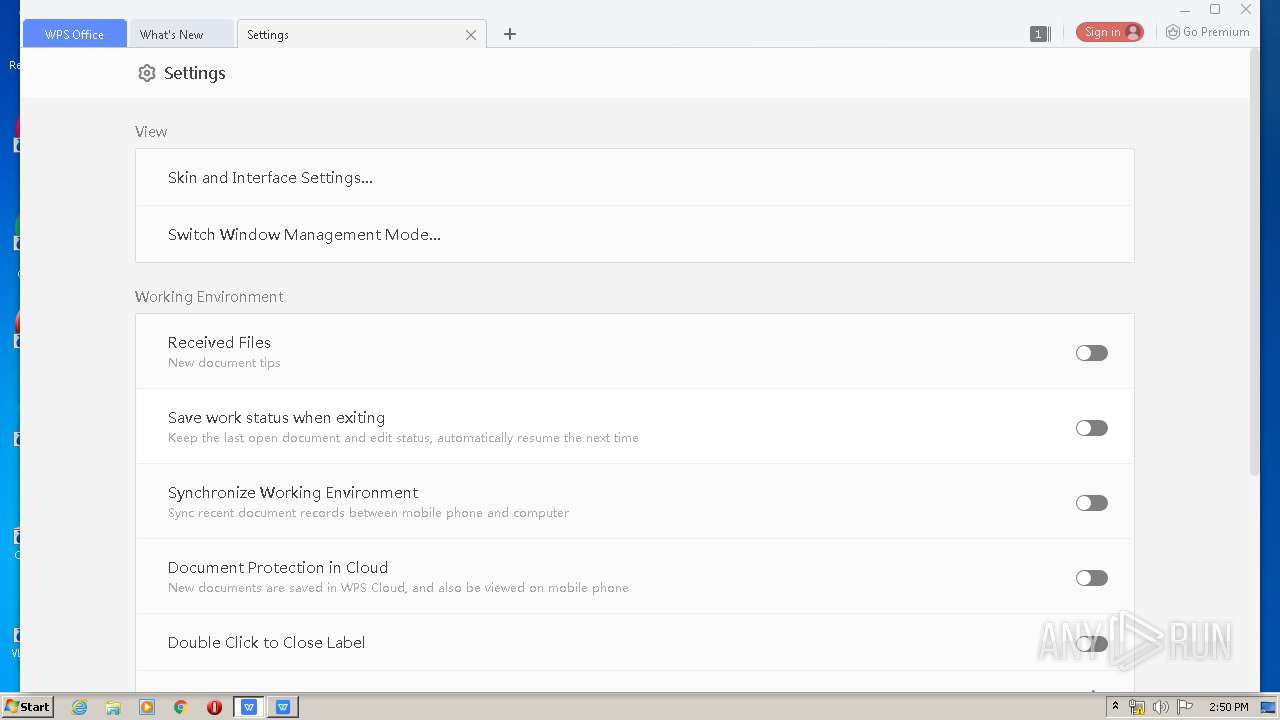Click the Go Premium crown icon
The image size is (1280, 720).
(x=1173, y=32)
